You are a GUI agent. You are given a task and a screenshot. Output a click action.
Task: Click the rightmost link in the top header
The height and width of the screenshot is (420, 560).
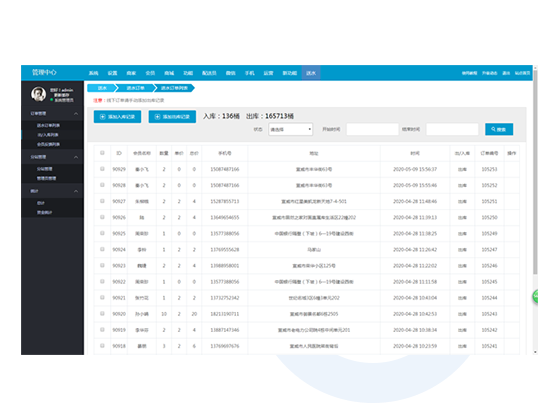[x=522, y=73]
